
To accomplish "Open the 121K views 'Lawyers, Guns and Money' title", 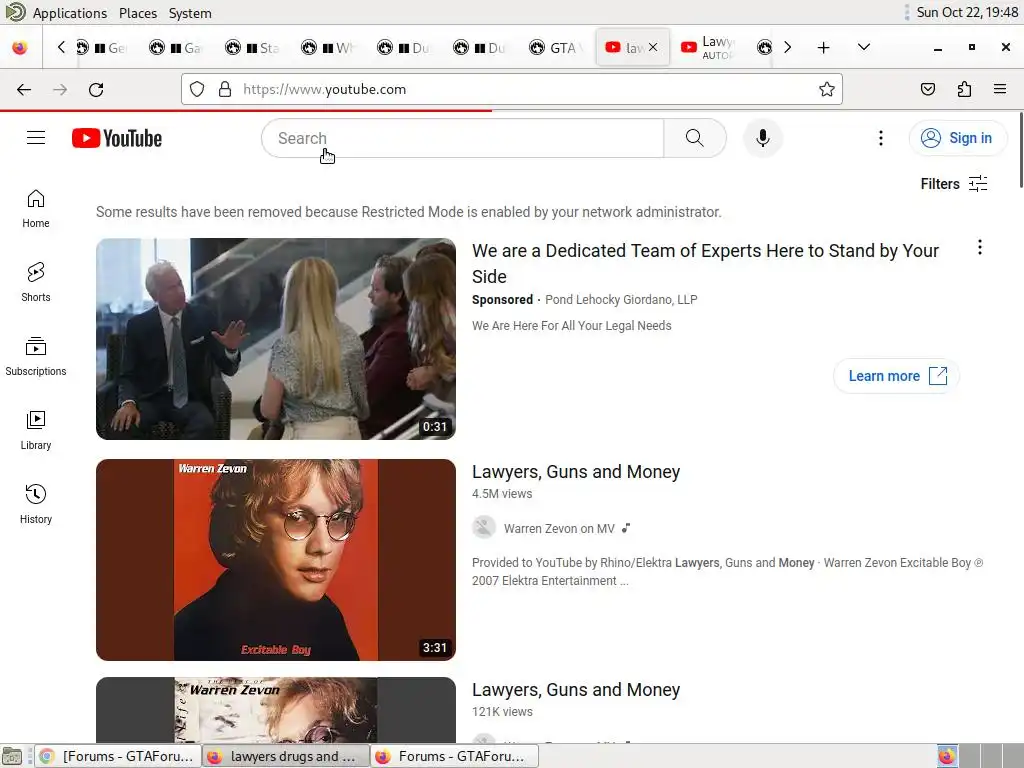I will (576, 690).
